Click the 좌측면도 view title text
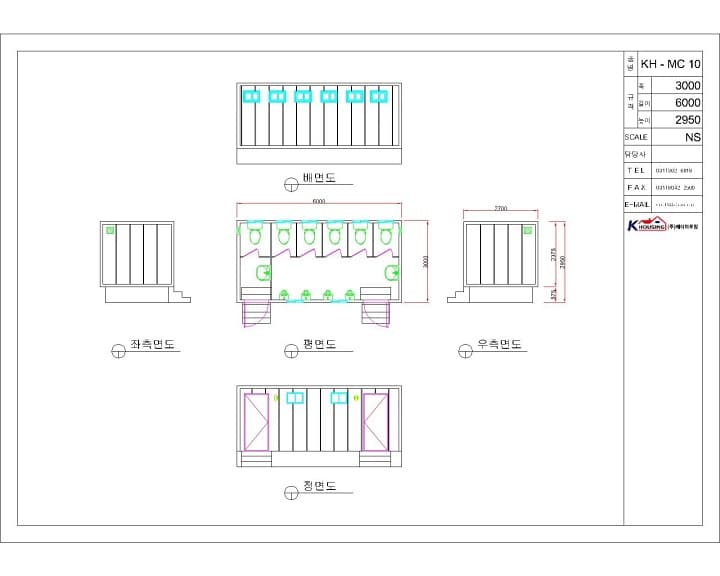This screenshot has height=576, width=720. [x=152, y=344]
